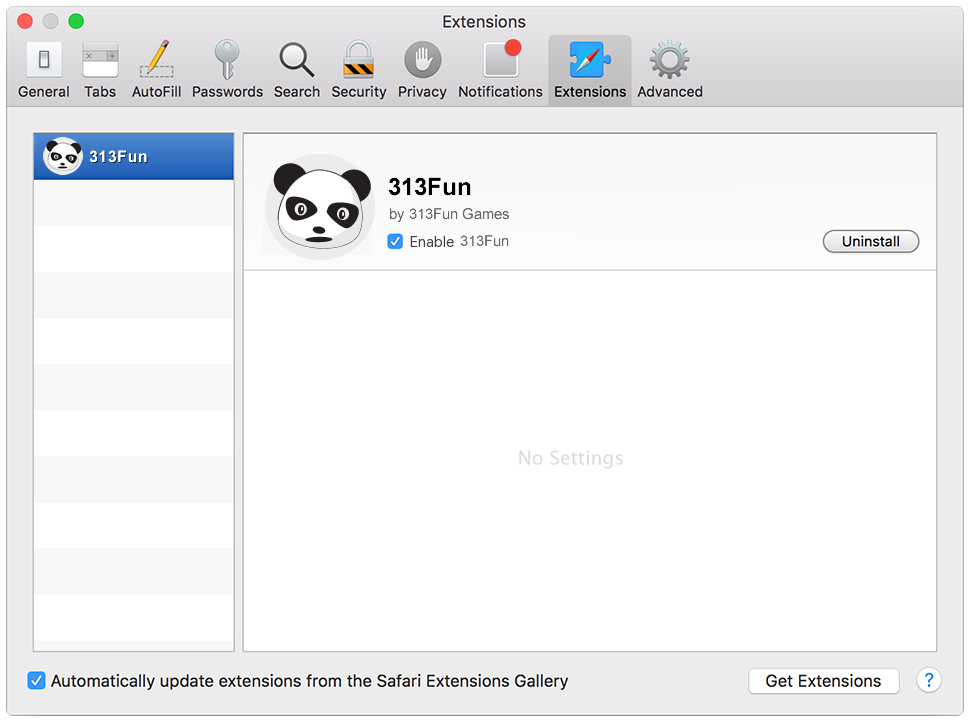
Task: Click the Uninstall button
Action: point(870,241)
